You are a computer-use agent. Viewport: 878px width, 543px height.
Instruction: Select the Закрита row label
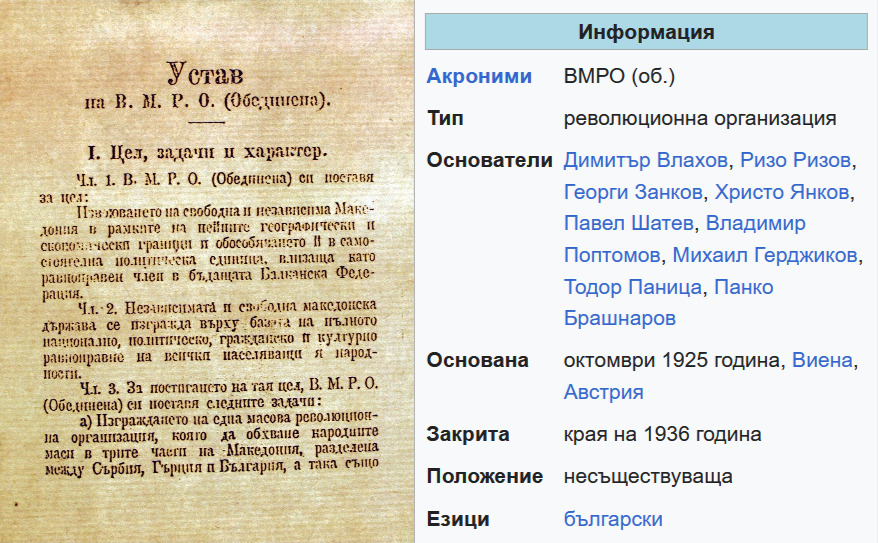click(468, 434)
